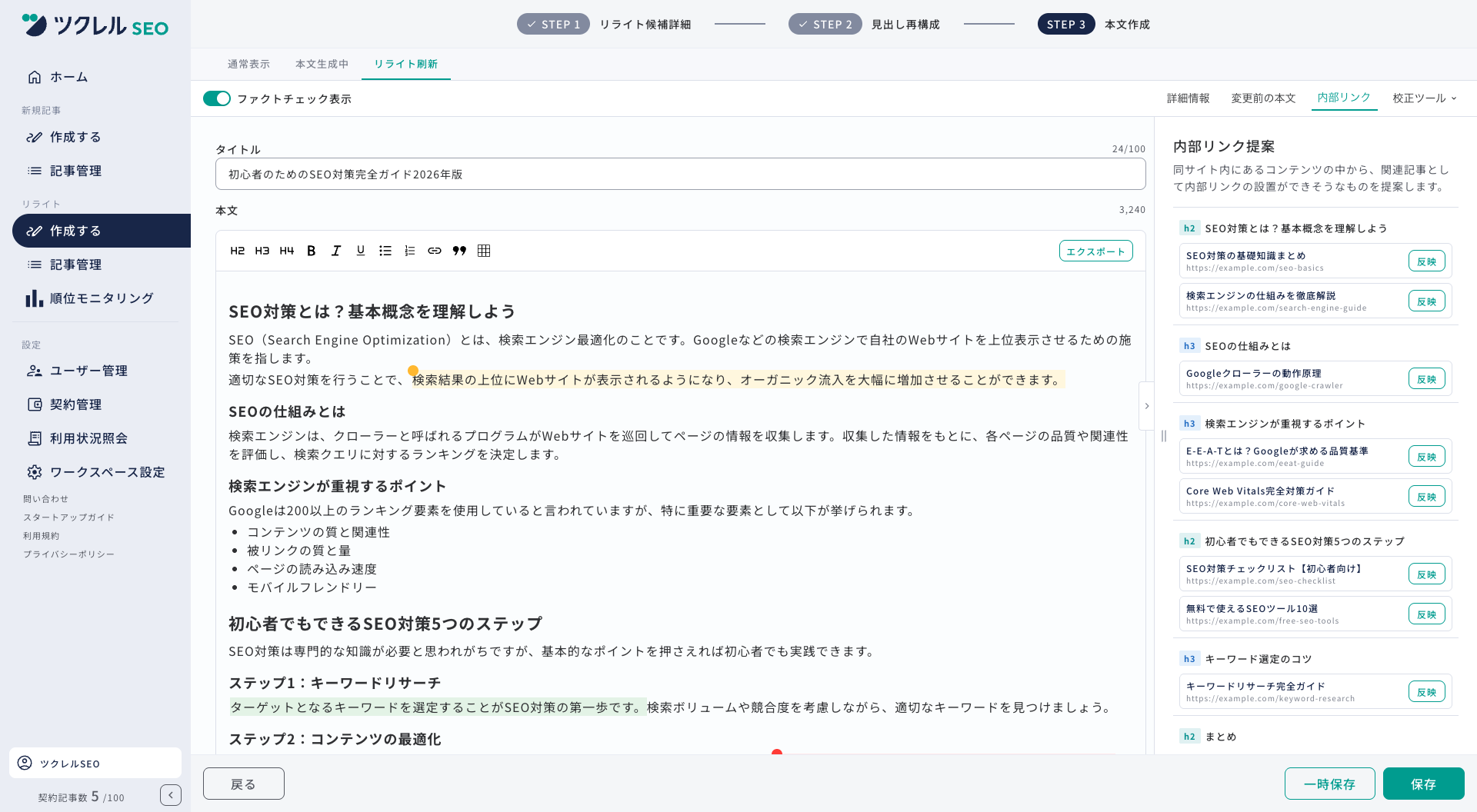Open the 詳細情報 tab

tap(1188, 98)
